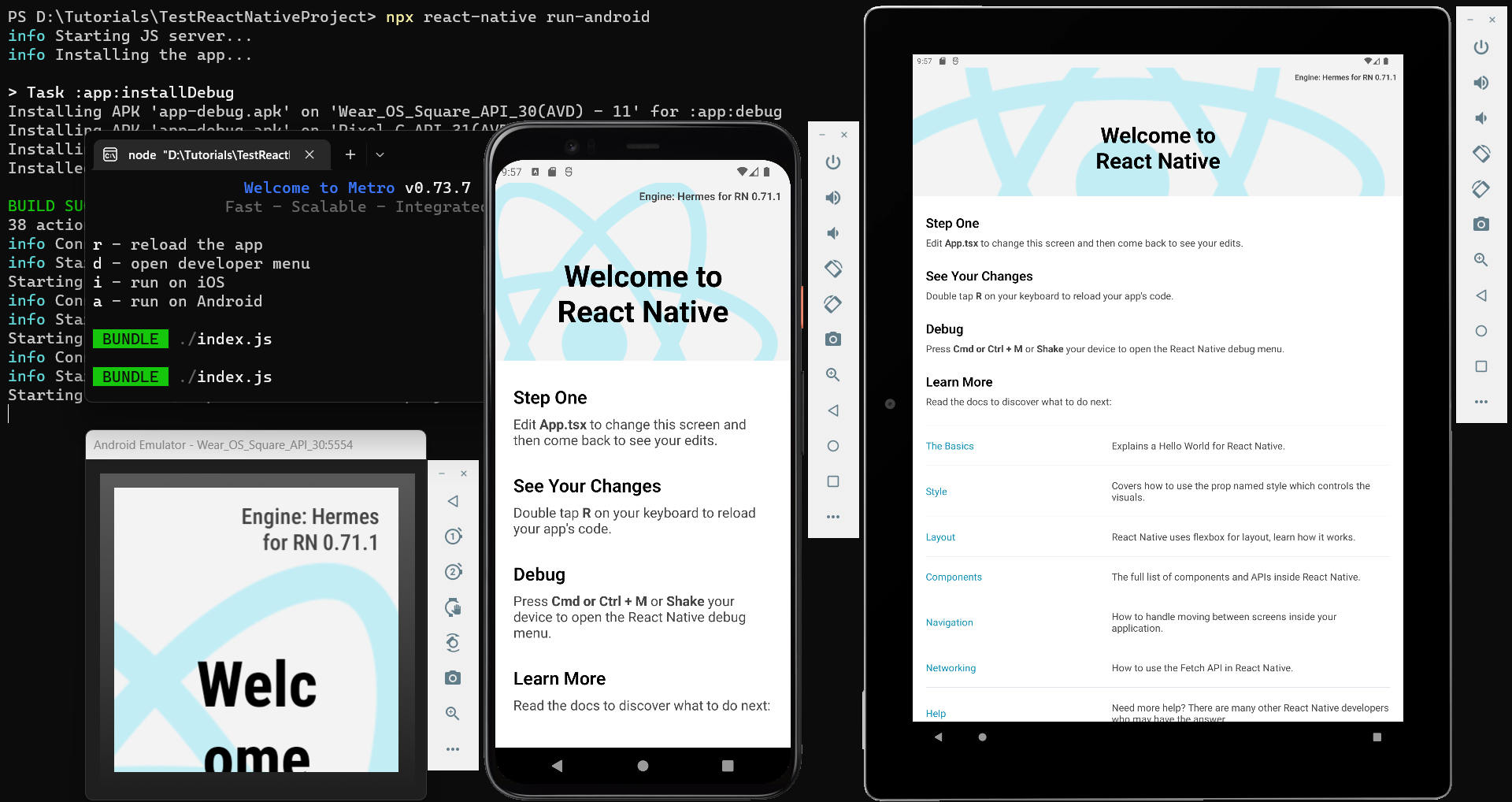Expand the terminal profile dropdown arrow
Image resolution: width=1512 pixels, height=802 pixels.
click(380, 154)
